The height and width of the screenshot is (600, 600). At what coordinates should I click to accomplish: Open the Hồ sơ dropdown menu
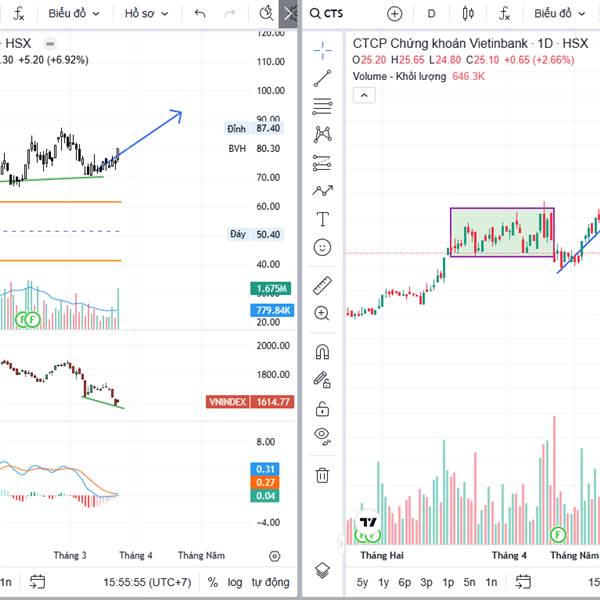coord(146,14)
